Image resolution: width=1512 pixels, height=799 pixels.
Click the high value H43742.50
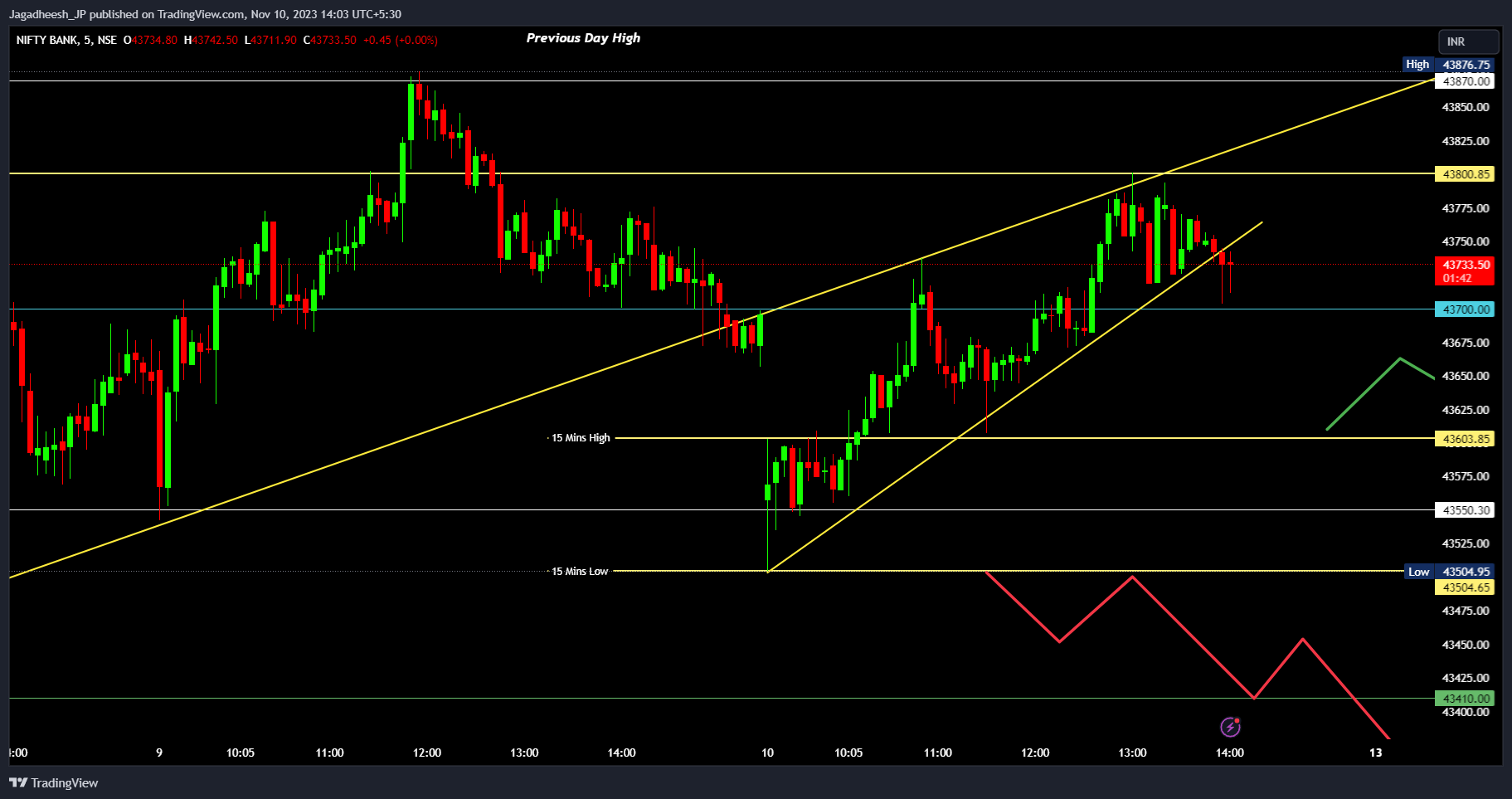pyautogui.click(x=211, y=40)
